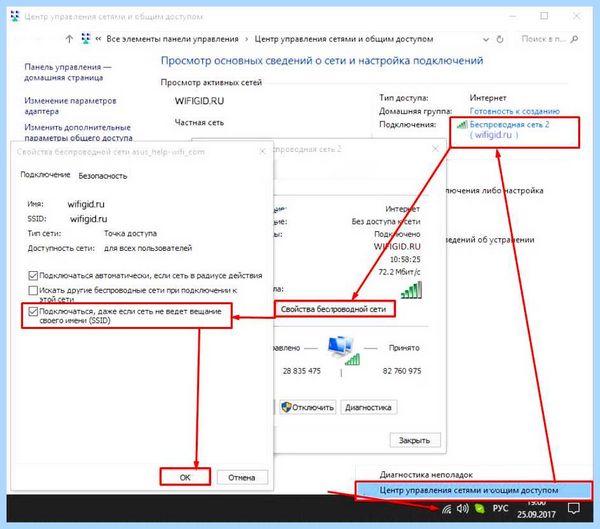The image size is (600, 529).
Task: Switch to the Безопасность tab
Action: (103, 176)
